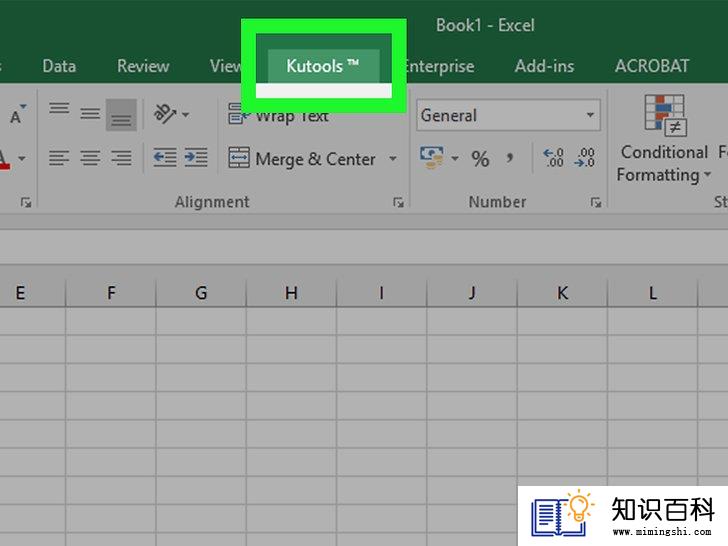728x546 pixels.
Task: Open the General number format combo box
Action: pos(508,115)
